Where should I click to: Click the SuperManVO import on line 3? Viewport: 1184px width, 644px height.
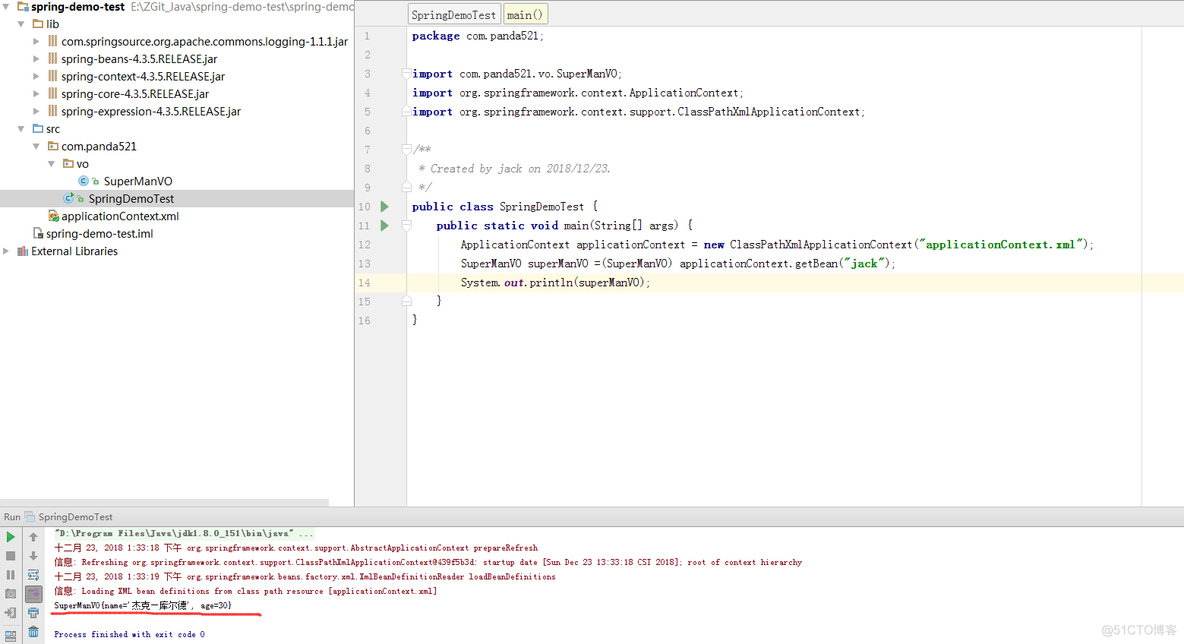point(516,74)
